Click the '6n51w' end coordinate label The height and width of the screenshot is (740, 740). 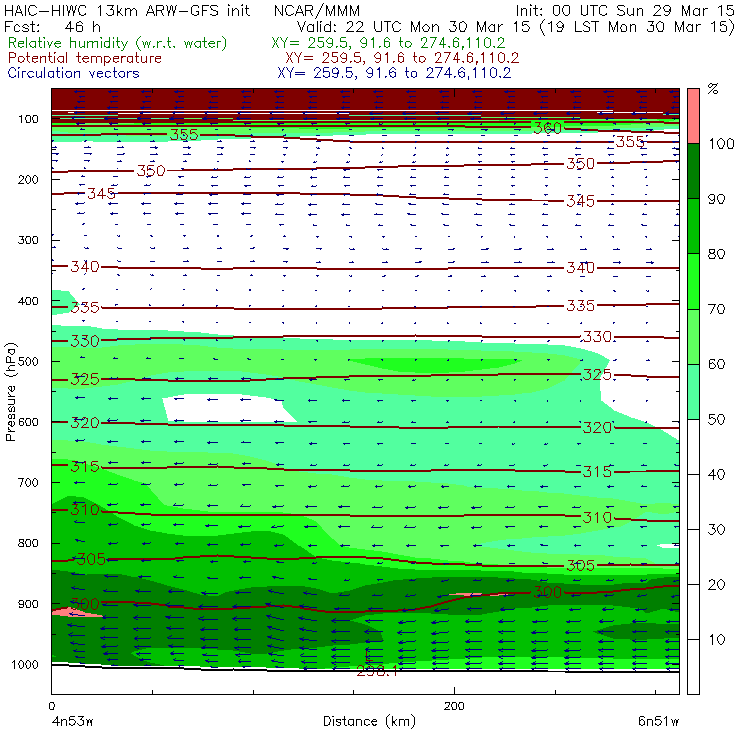click(658, 722)
